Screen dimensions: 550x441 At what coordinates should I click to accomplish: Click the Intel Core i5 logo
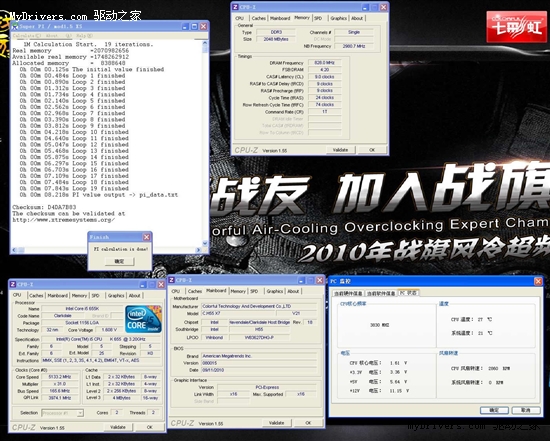pos(143,319)
